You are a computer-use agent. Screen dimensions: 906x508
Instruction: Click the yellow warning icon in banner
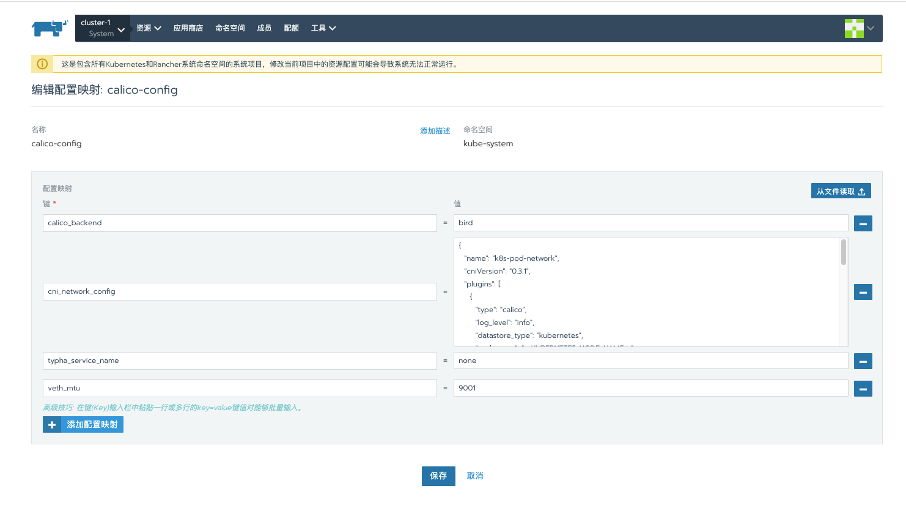point(43,64)
